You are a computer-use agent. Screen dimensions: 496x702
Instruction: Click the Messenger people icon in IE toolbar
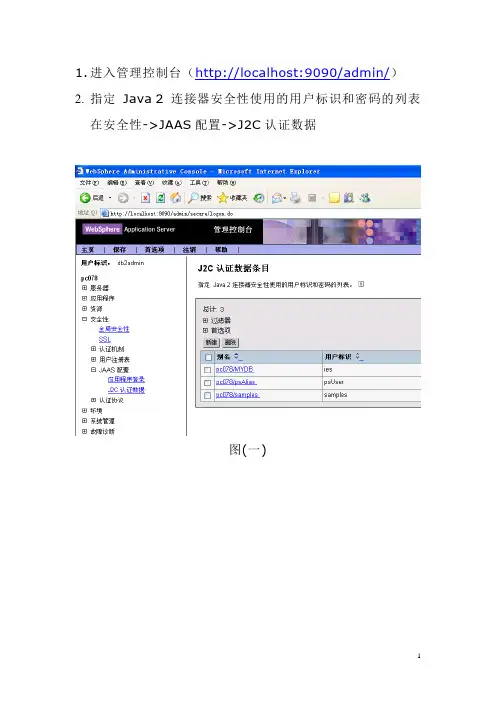365,197
